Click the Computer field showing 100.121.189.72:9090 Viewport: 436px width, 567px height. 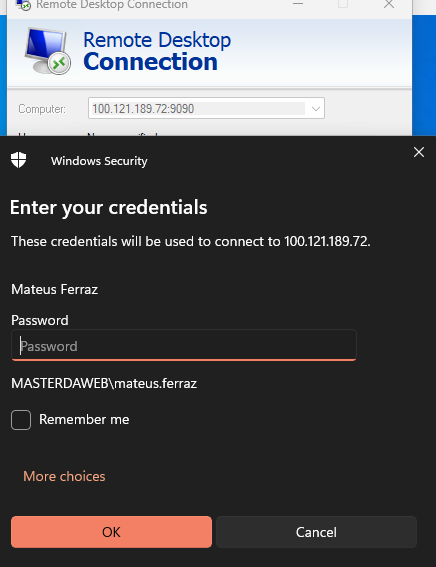point(206,108)
